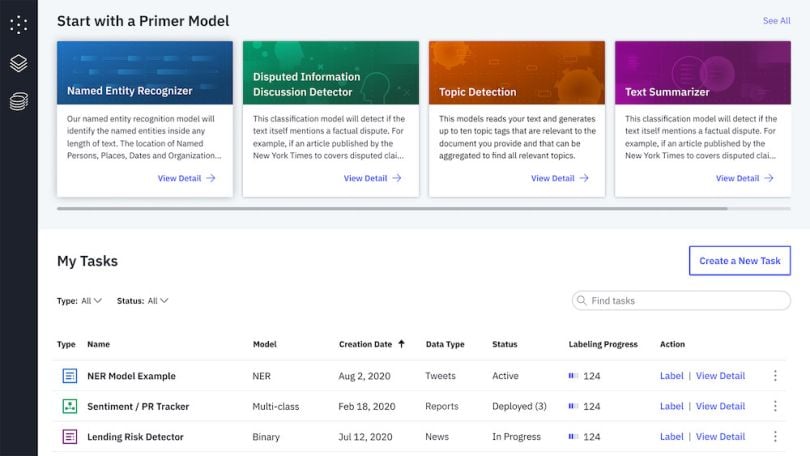Click Label link for Lending Risk Detector
The width and height of the screenshot is (810, 456).
[672, 436]
